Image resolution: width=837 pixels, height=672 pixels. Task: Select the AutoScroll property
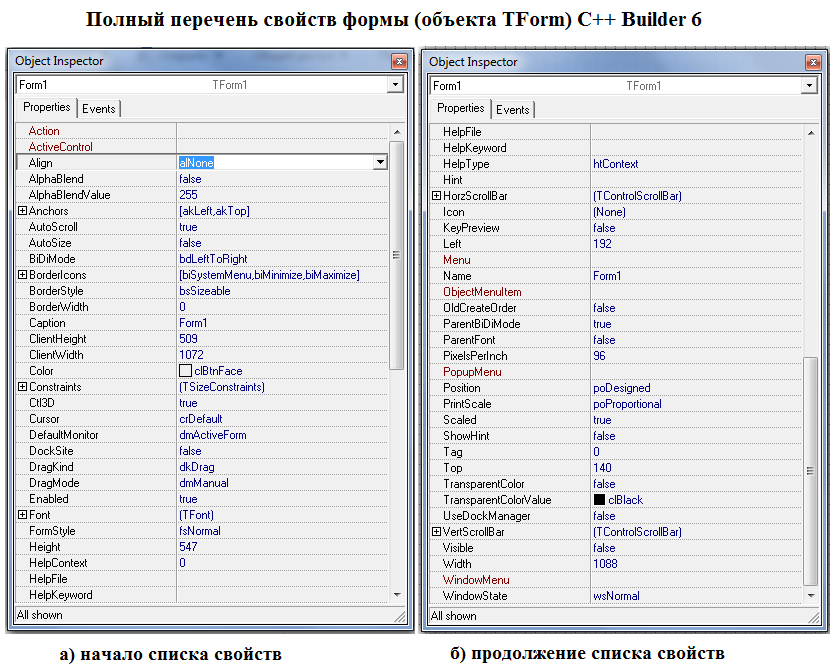click(53, 227)
